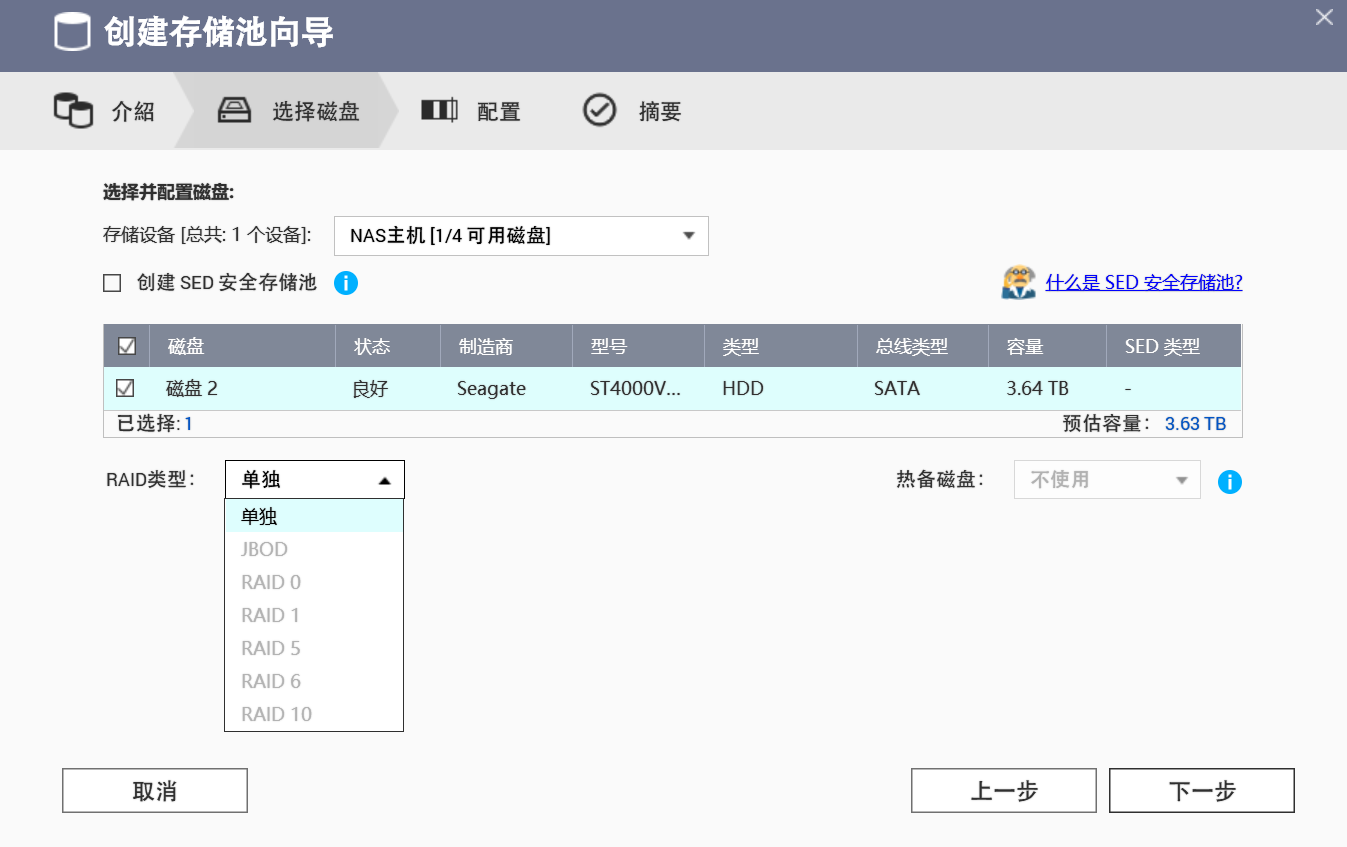This screenshot has height=847, width=1347.
Task: Click the info icon beside SED checkbox
Action: coord(346,283)
